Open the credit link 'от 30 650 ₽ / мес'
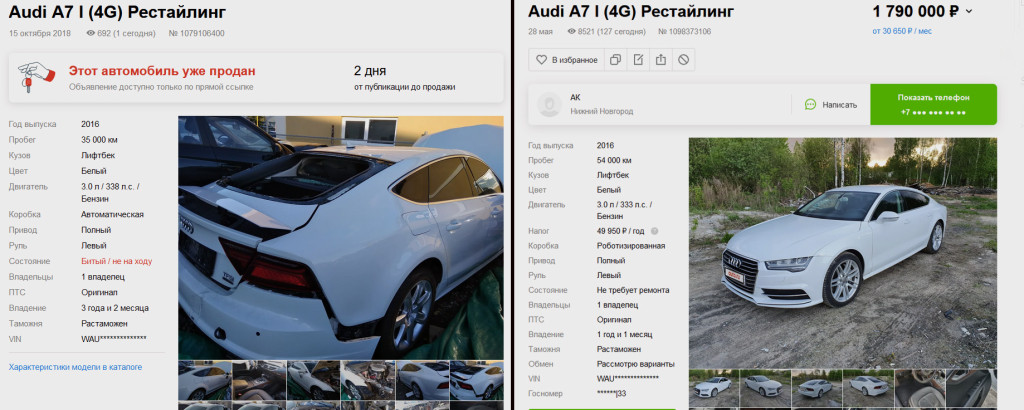Viewport: 1024px width, 410px height. pos(902,31)
